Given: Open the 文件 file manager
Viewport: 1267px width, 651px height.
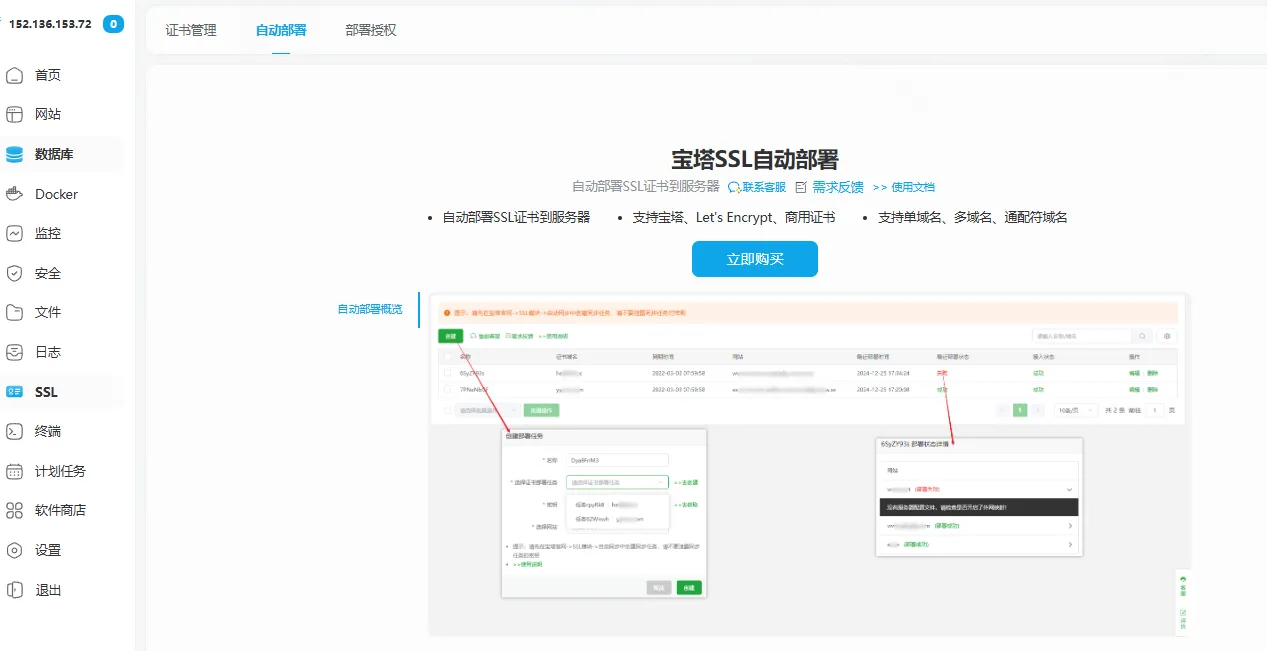Looking at the screenshot, I should [x=47, y=312].
